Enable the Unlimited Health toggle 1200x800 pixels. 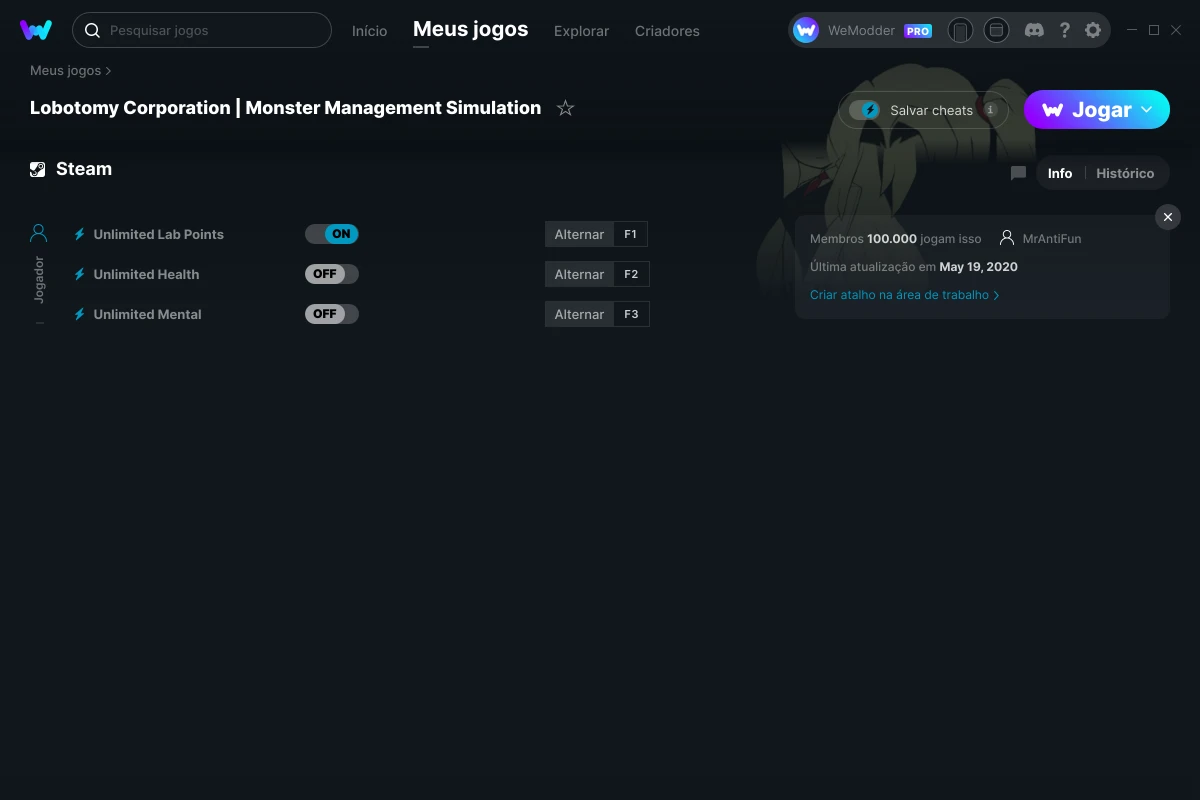click(x=332, y=274)
